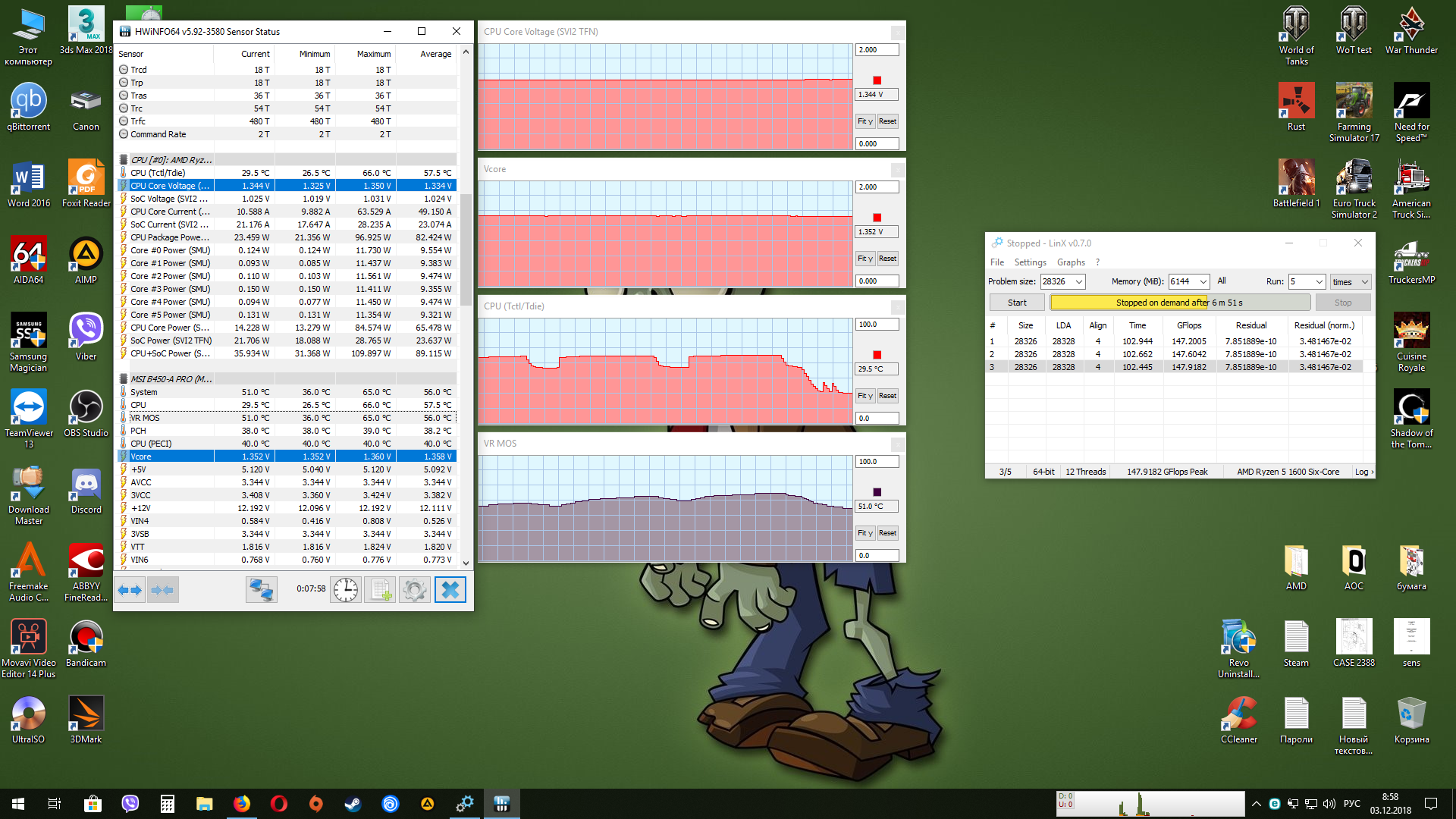Expand the Memory (MiB) dropdown
Screen dimensions: 1456x819
point(1203,282)
